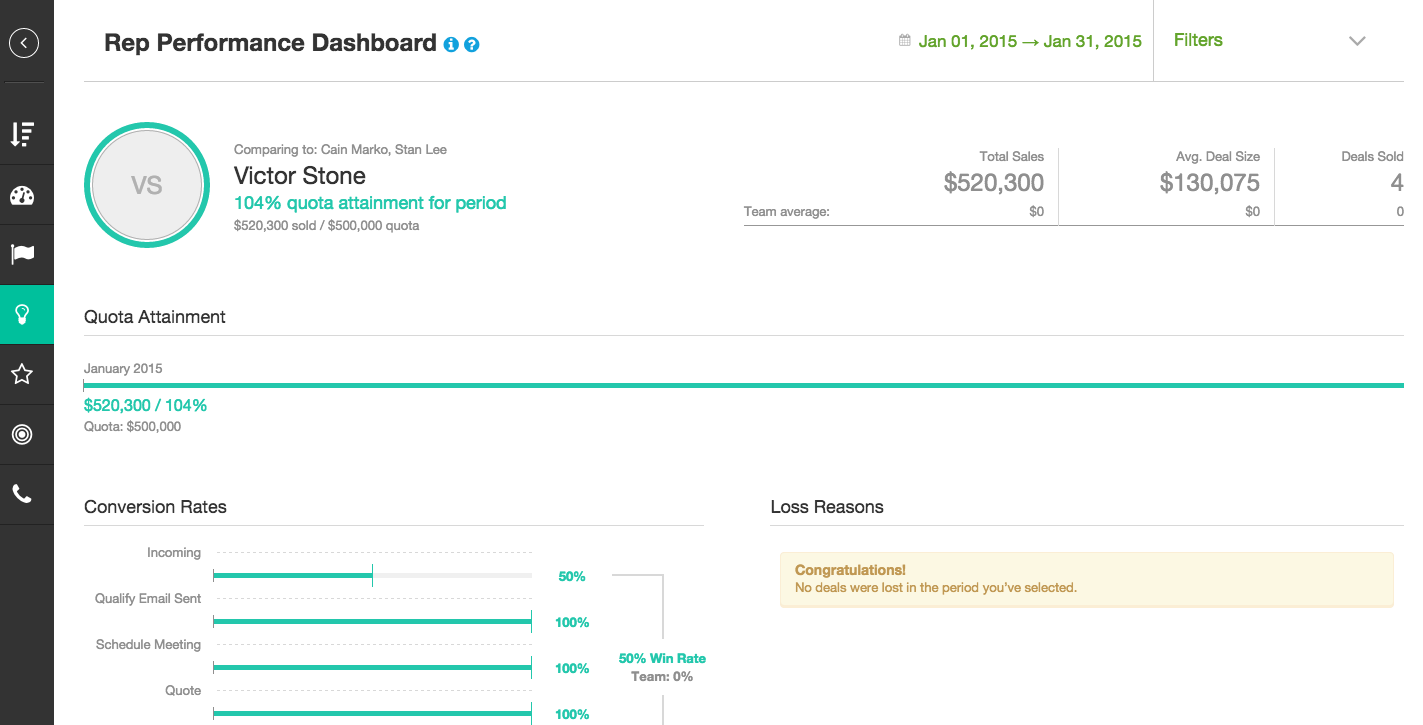The height and width of the screenshot is (725, 1423).
Task: Open the Jan 2015 date range picker
Action: pyautogui.click(x=1030, y=41)
